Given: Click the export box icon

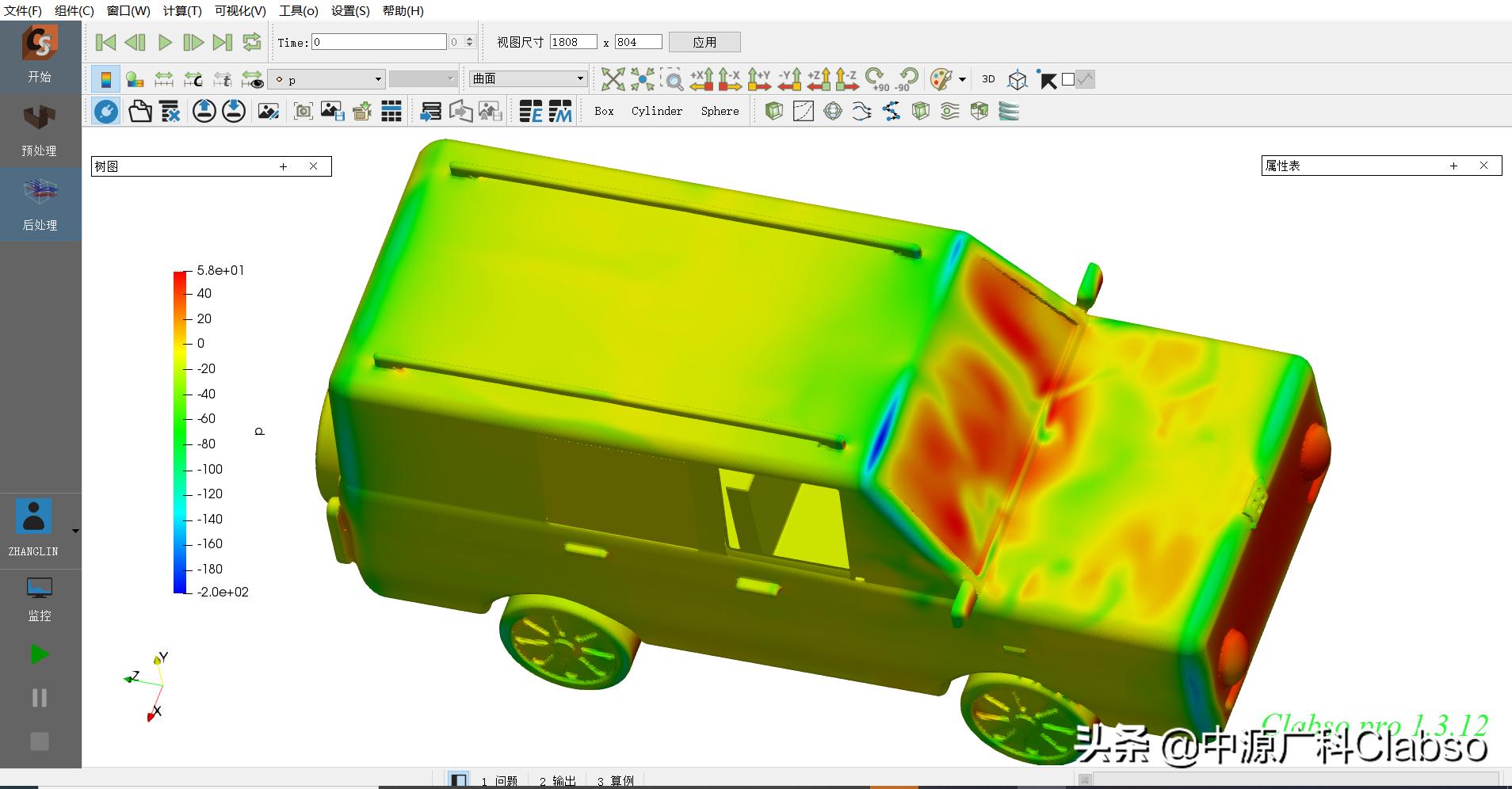Looking at the screenshot, I should [x=362, y=112].
